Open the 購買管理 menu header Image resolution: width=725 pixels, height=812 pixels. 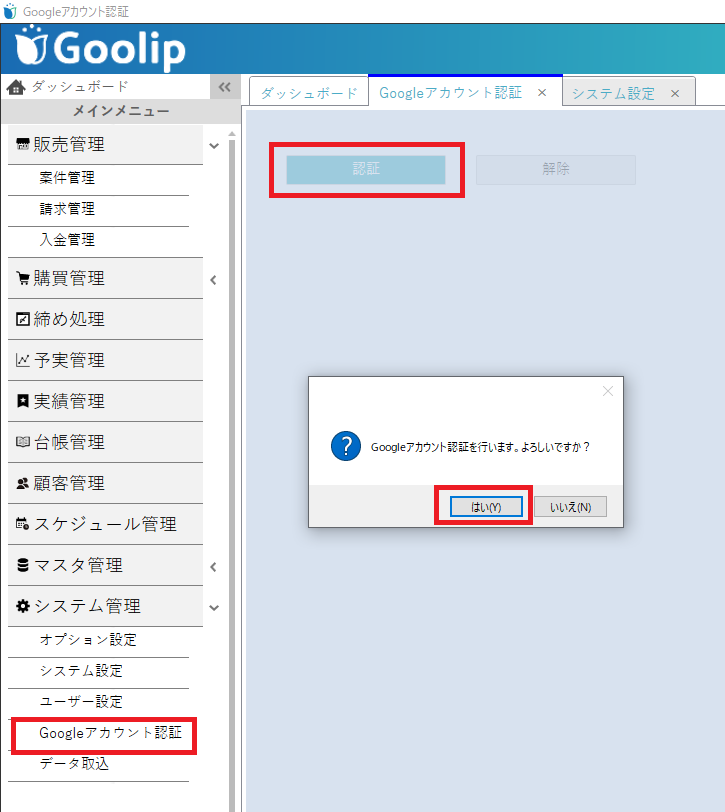(105, 278)
